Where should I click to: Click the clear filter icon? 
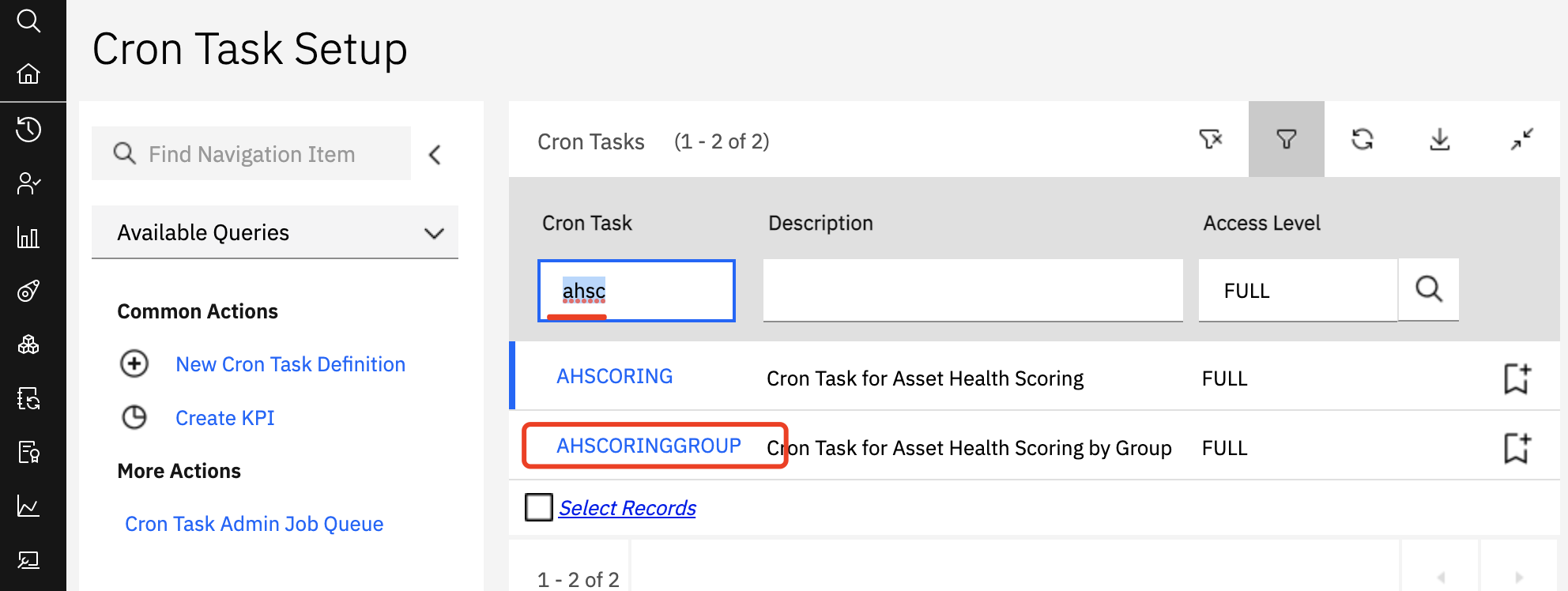coord(1210,140)
